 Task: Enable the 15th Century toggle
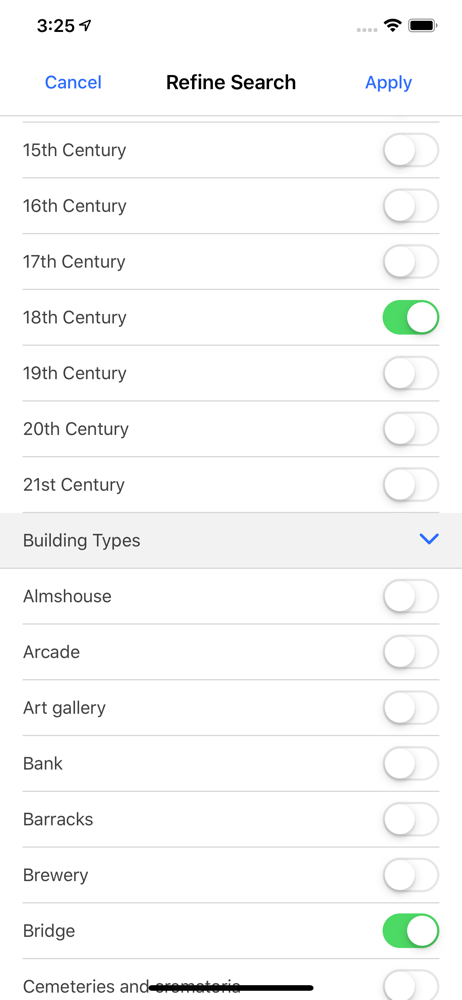point(411,151)
